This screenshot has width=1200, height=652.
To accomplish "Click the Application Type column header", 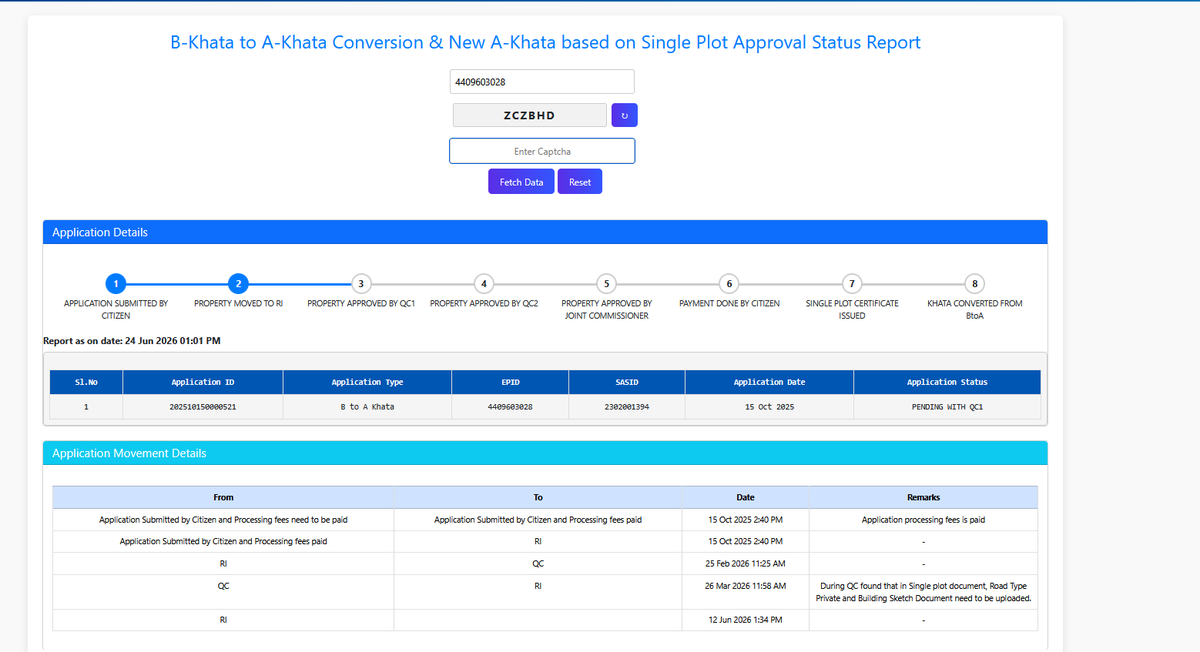I will click(x=367, y=382).
